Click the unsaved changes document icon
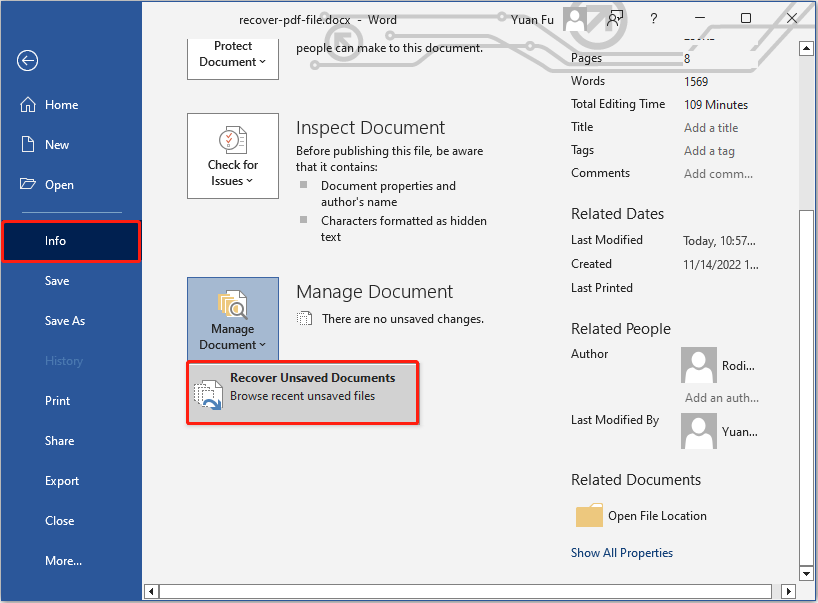Screen dimensions: 818x603 point(305,318)
